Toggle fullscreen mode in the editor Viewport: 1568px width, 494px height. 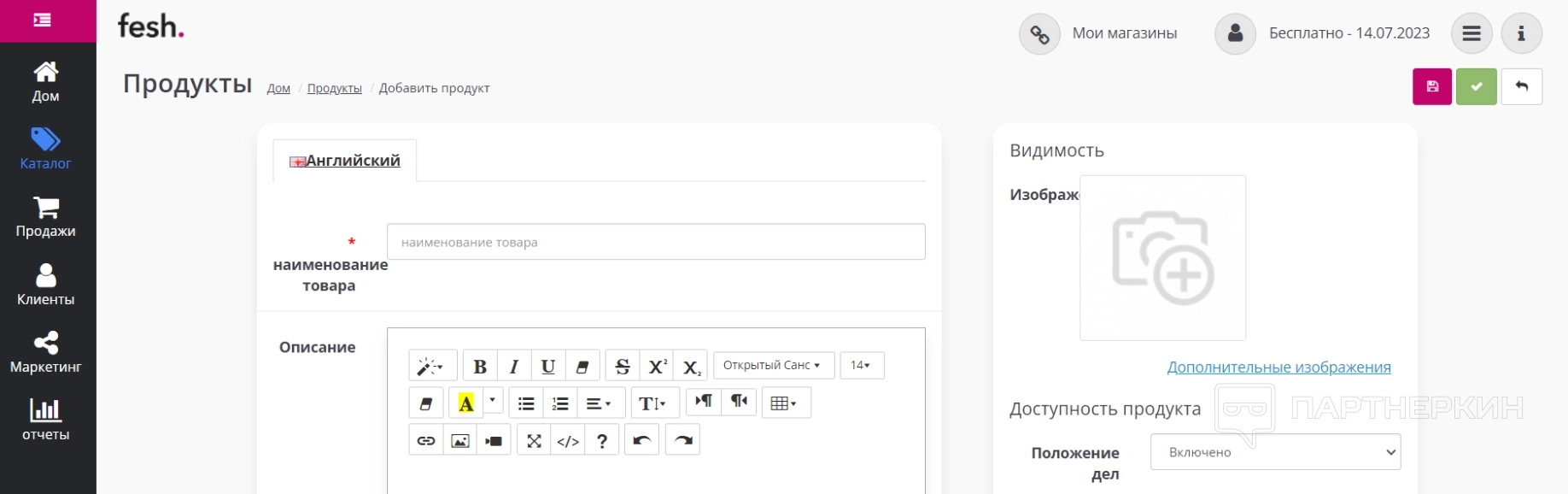[534, 440]
